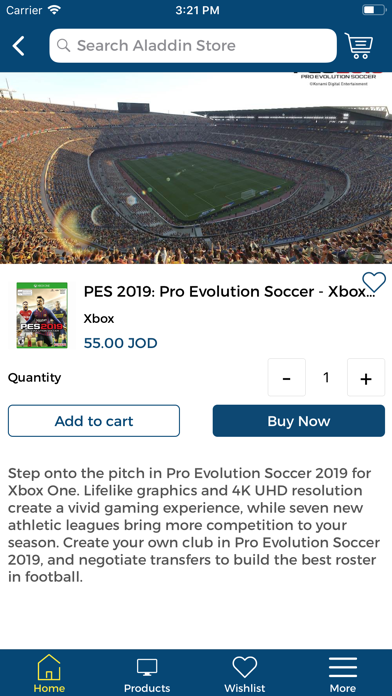The width and height of the screenshot is (392, 696).
Task: Tap the Xbox category label
Action: [99, 319]
